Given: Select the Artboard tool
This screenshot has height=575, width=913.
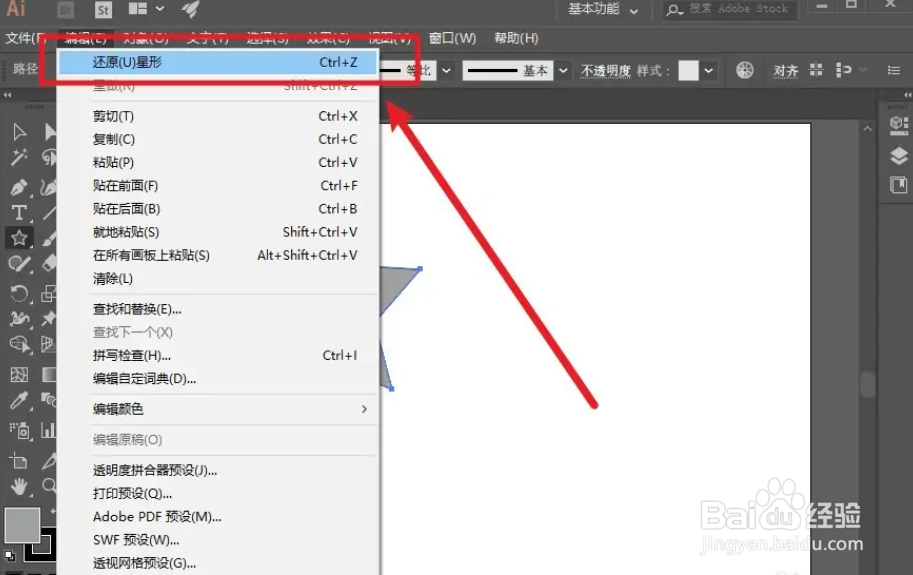Looking at the screenshot, I should coord(19,461).
